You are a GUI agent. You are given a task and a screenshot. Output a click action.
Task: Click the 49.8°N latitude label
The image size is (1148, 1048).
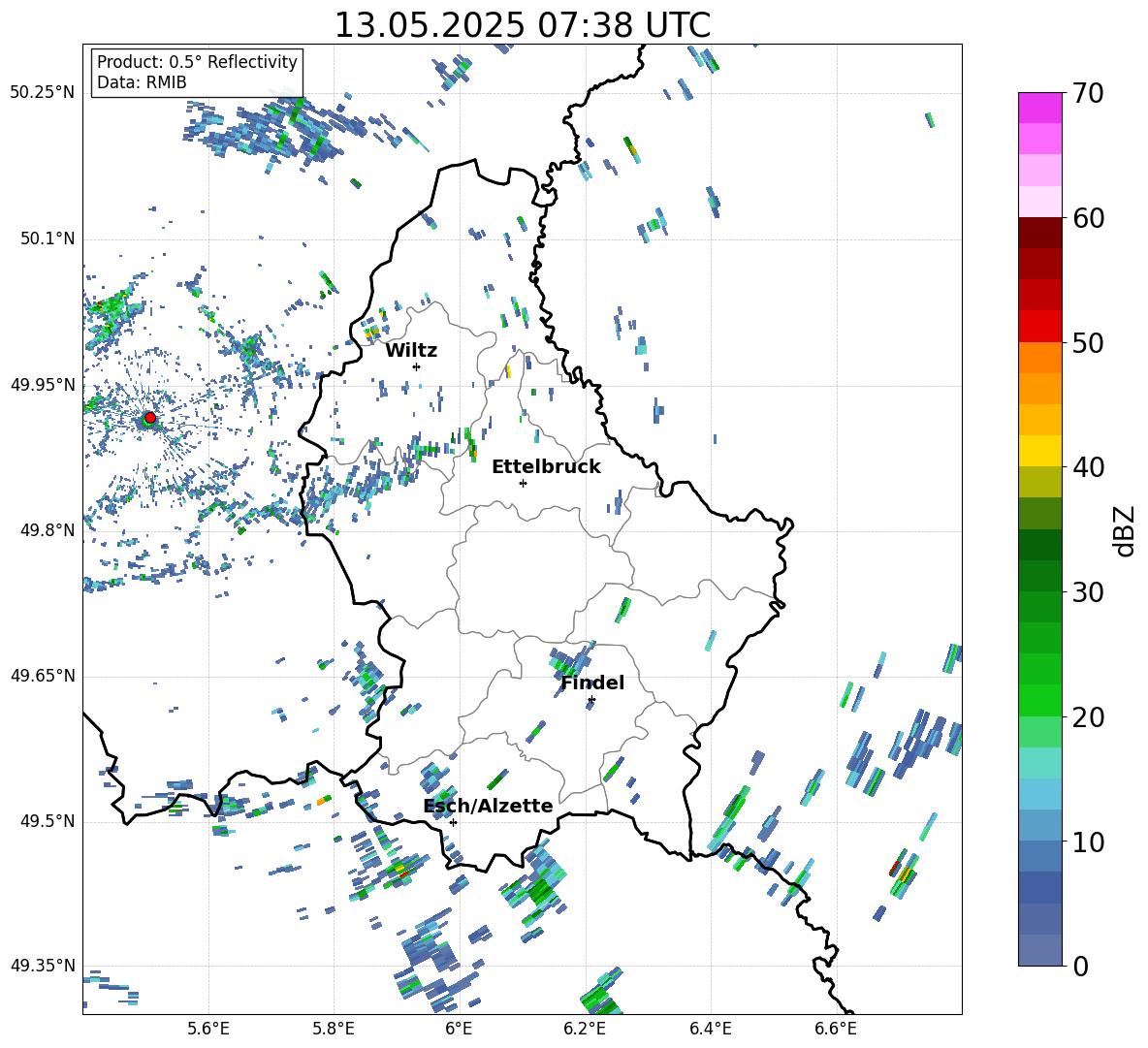tap(48, 530)
